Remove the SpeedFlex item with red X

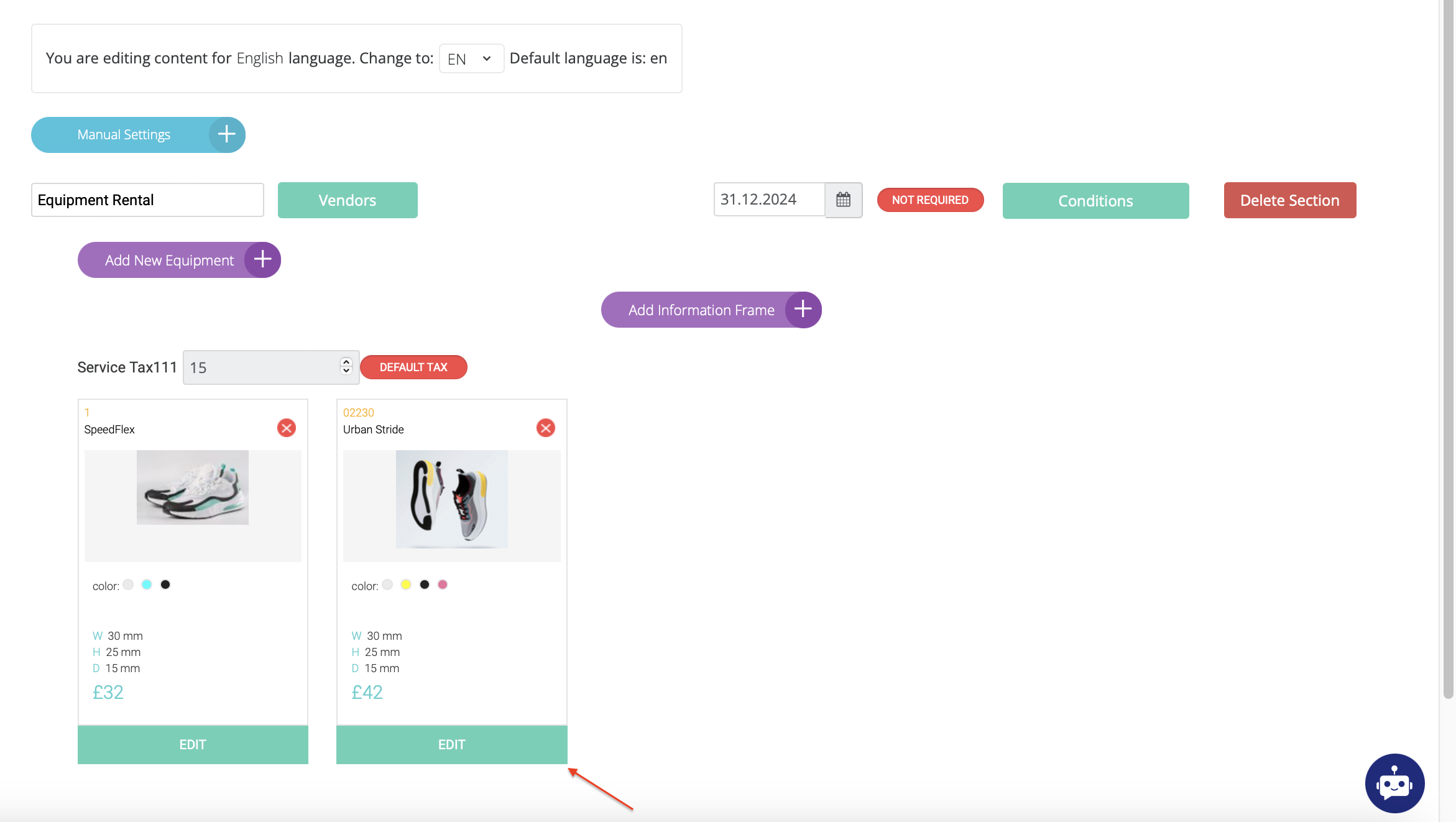click(287, 428)
